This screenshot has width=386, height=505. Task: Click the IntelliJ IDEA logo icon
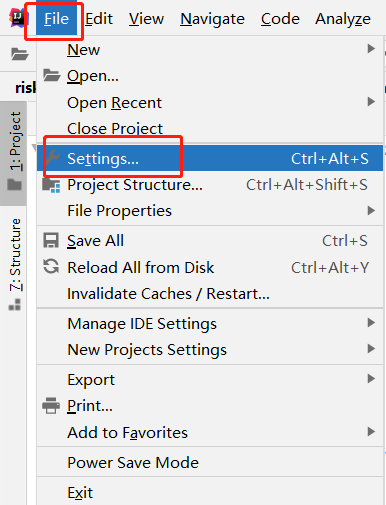click(x=17, y=18)
